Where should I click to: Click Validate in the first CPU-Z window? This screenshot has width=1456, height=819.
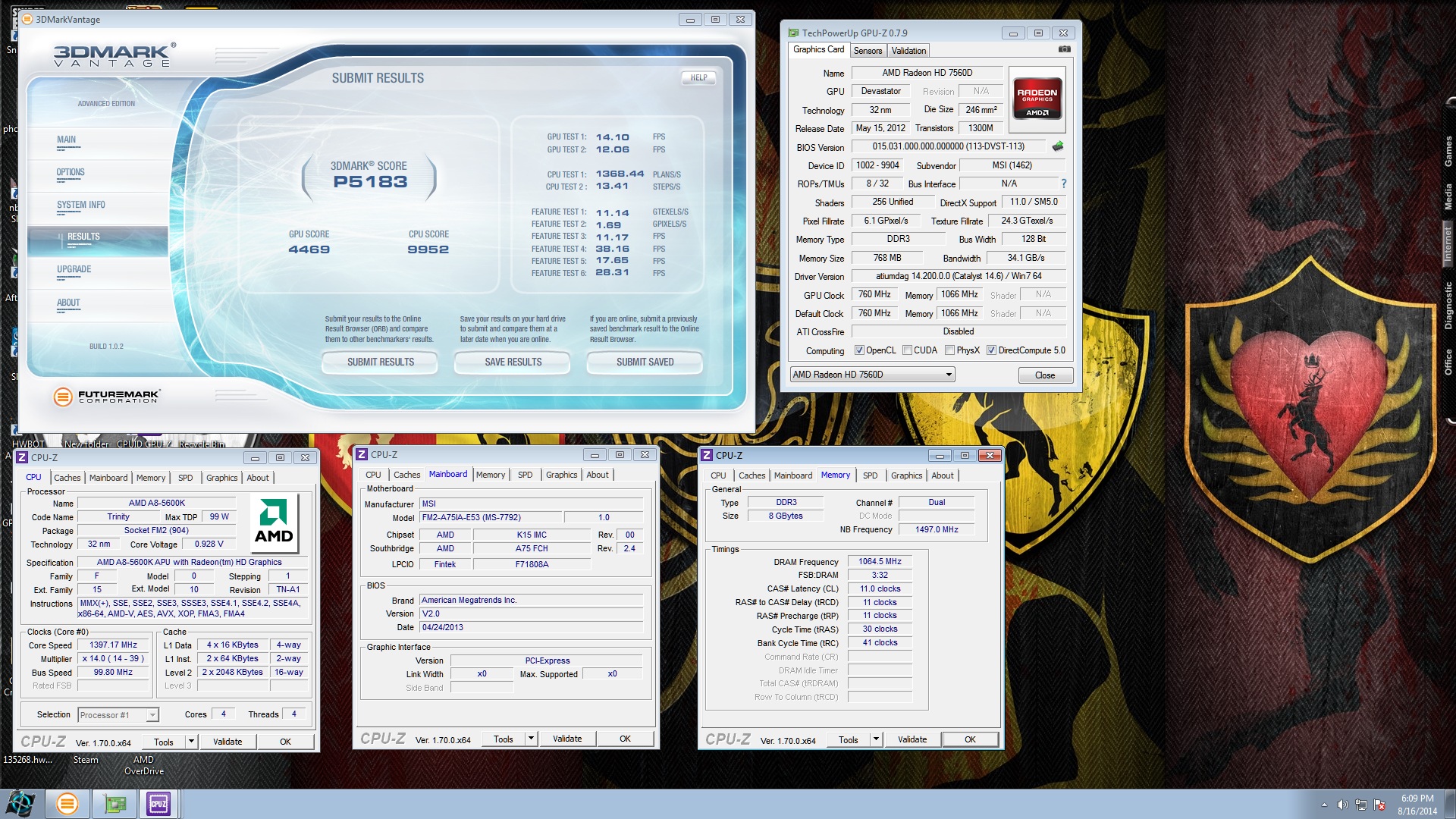227,742
